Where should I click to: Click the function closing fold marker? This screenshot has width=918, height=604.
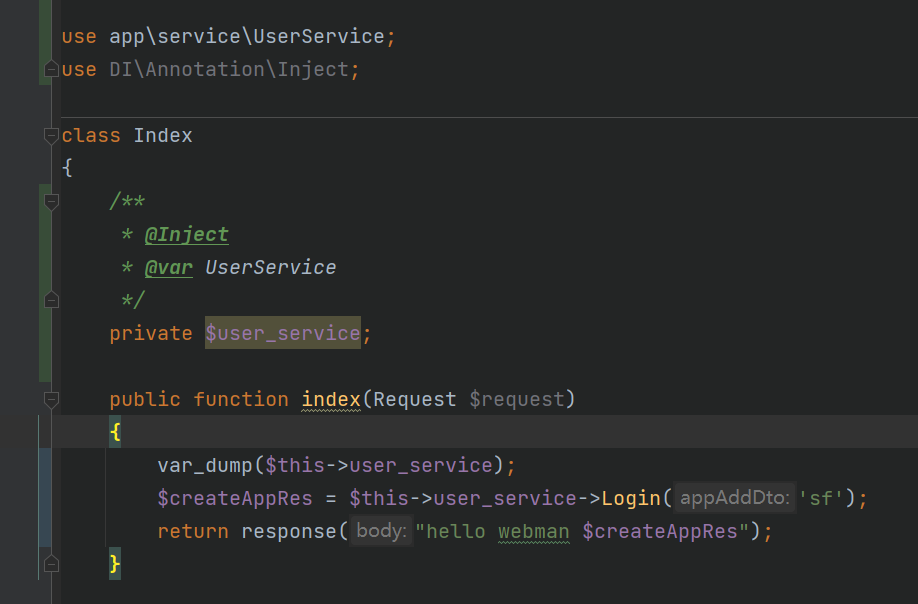(52, 564)
